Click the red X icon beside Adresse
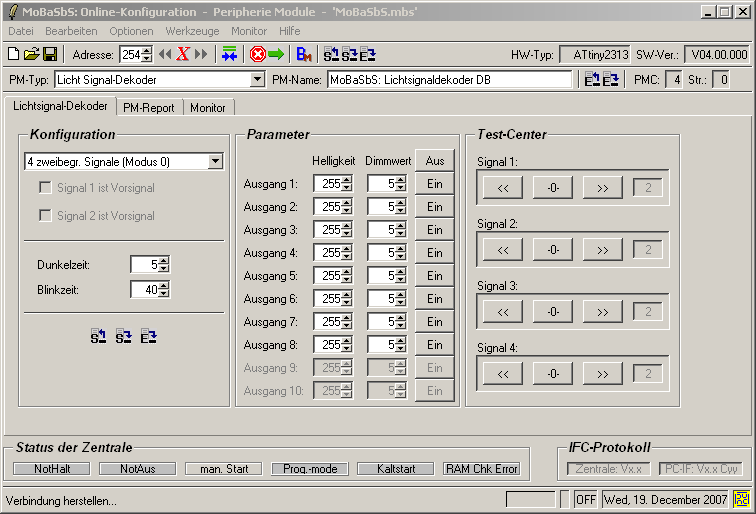756x514 pixels. click(182, 54)
